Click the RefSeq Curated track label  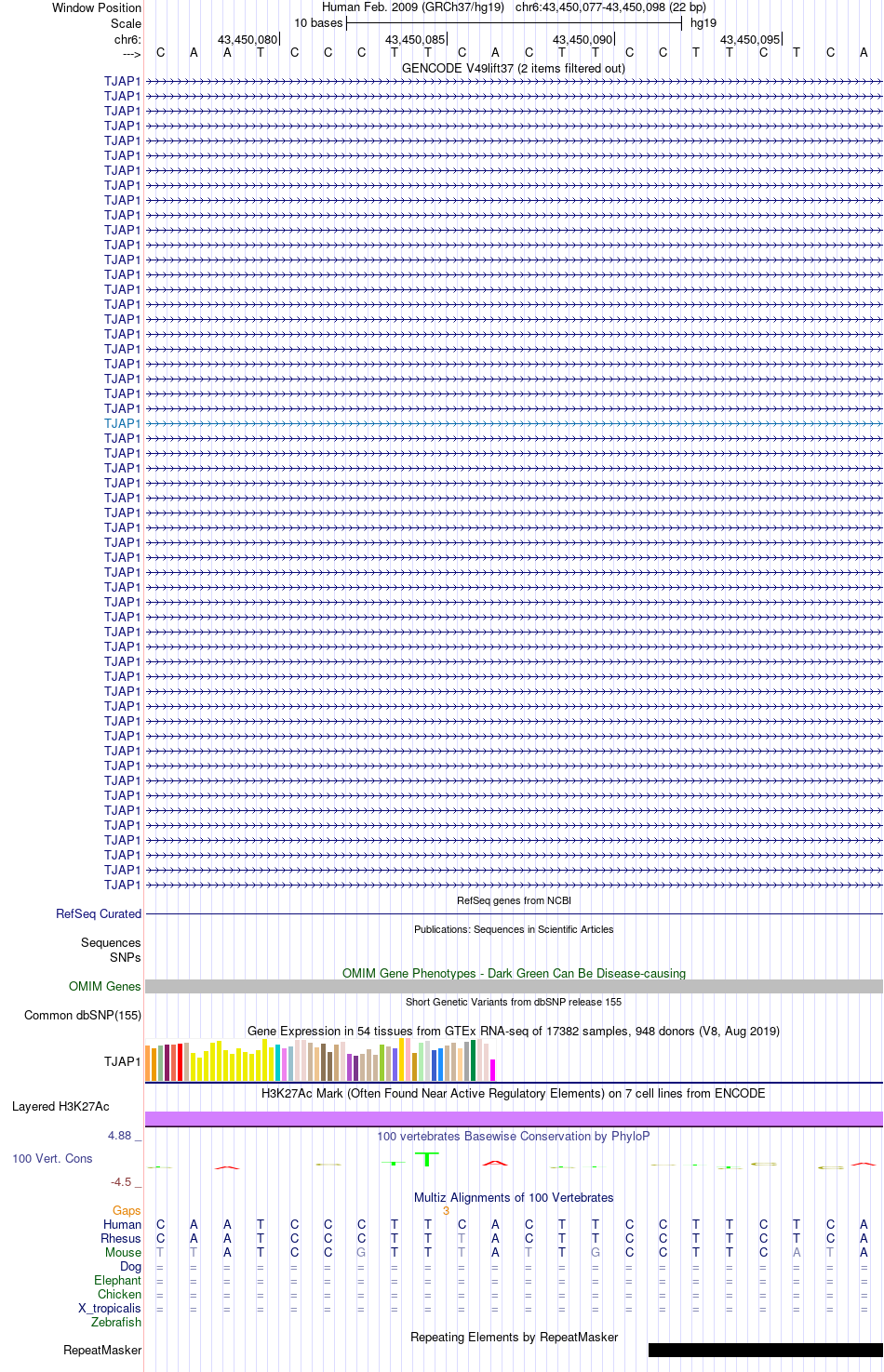point(99,913)
